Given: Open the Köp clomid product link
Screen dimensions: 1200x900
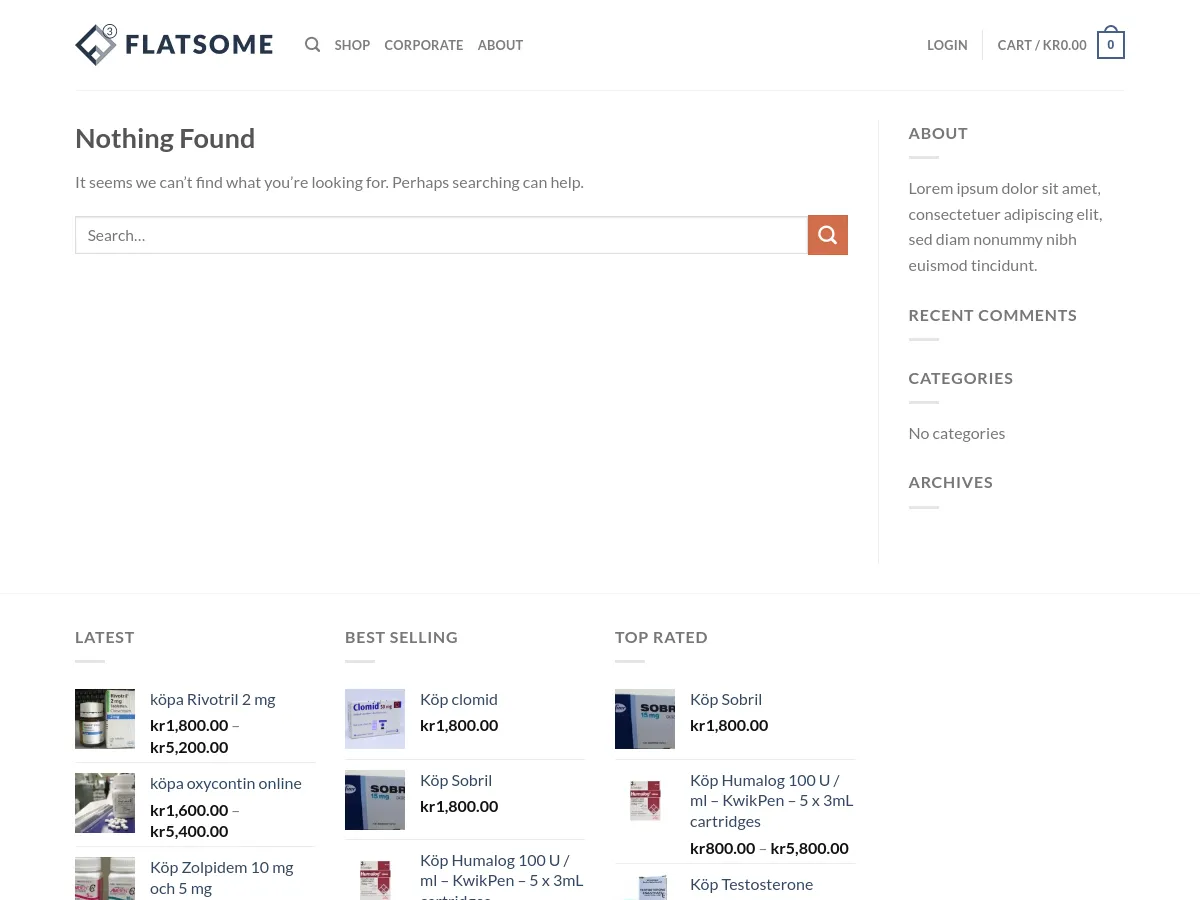Looking at the screenshot, I should coord(459,699).
